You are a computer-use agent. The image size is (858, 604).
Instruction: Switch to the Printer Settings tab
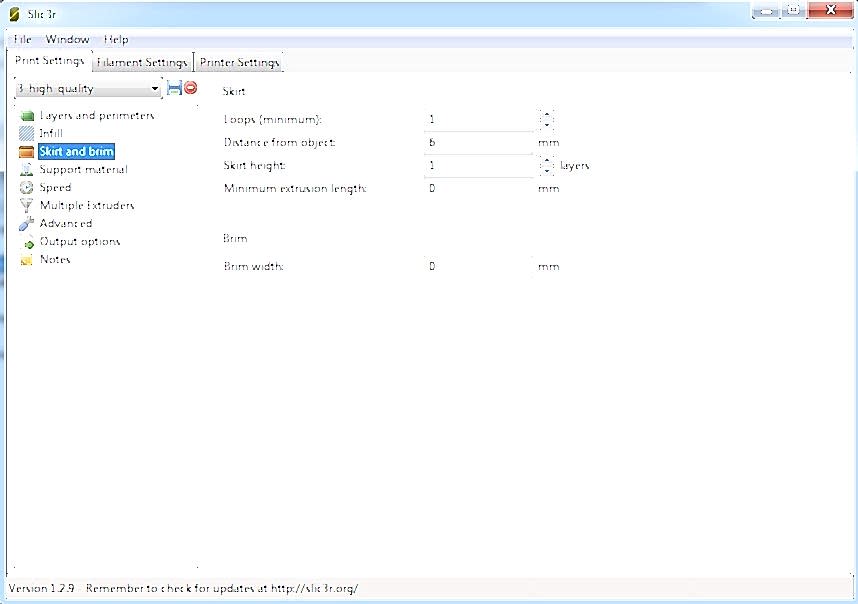tap(239, 62)
